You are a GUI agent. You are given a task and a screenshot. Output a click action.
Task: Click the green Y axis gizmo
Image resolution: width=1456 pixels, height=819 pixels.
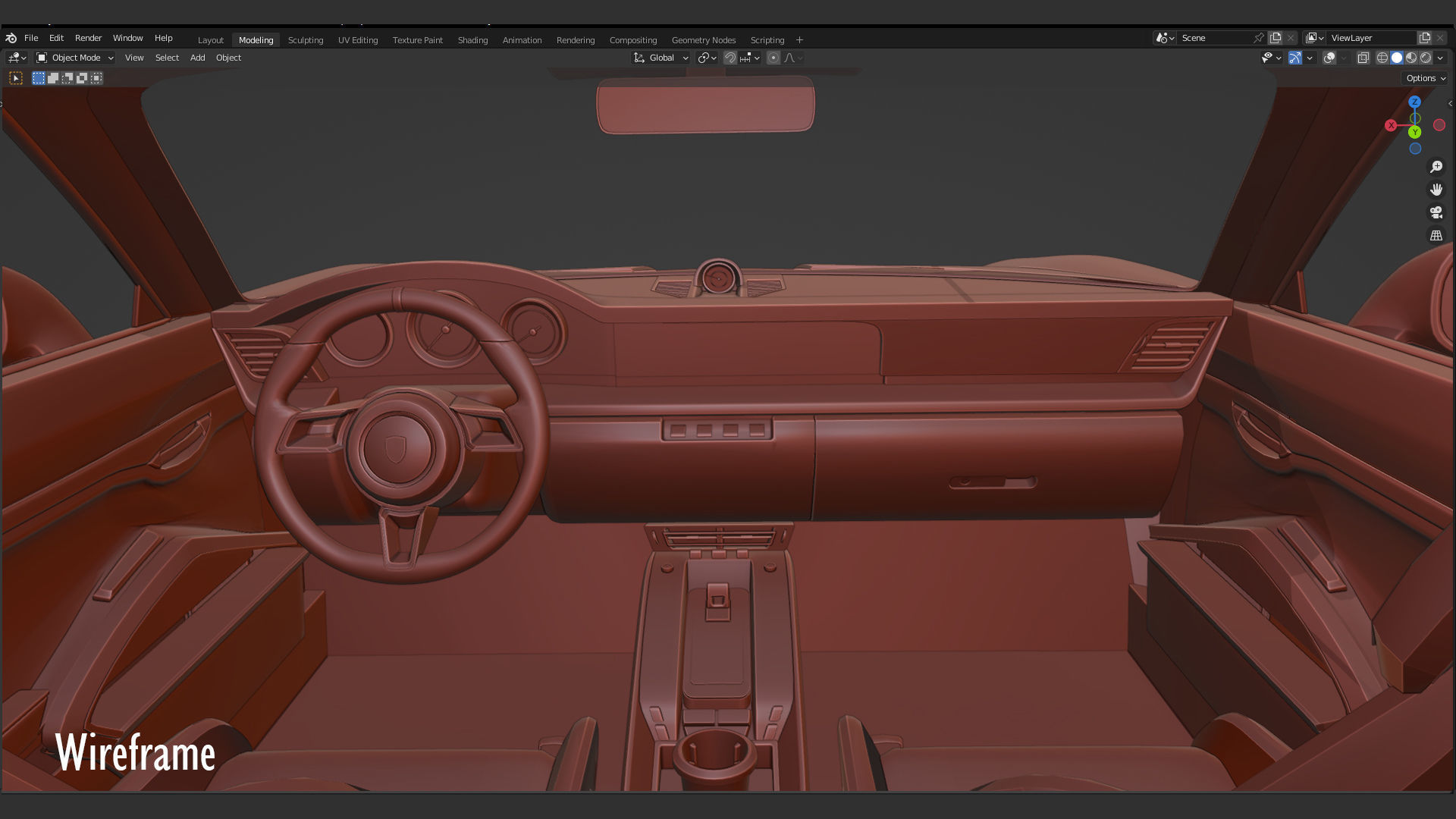(1415, 133)
